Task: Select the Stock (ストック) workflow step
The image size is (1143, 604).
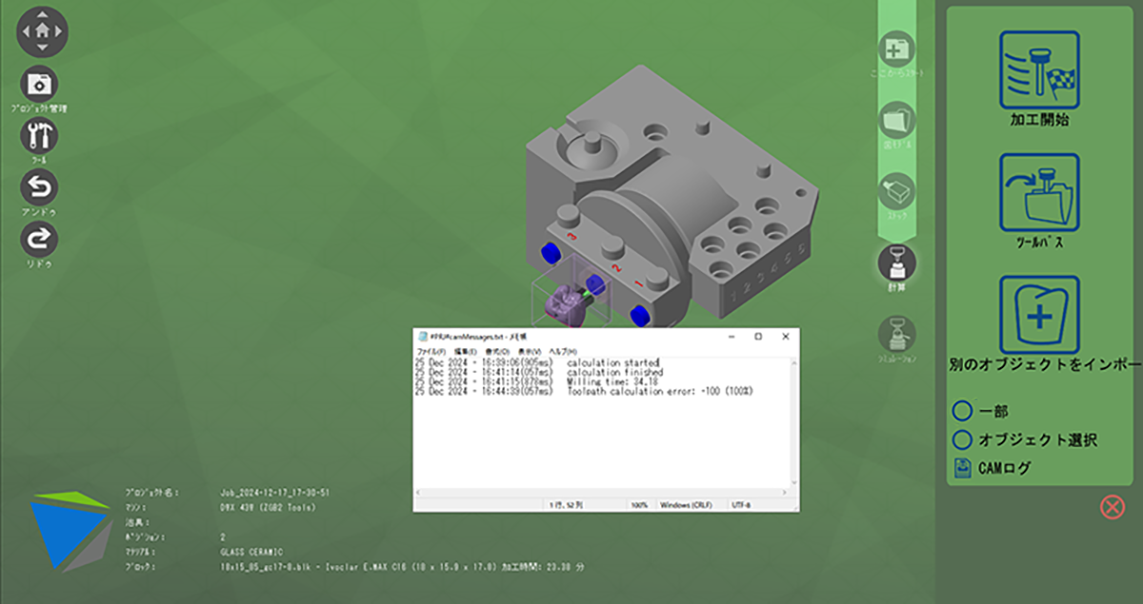Action: [897, 192]
